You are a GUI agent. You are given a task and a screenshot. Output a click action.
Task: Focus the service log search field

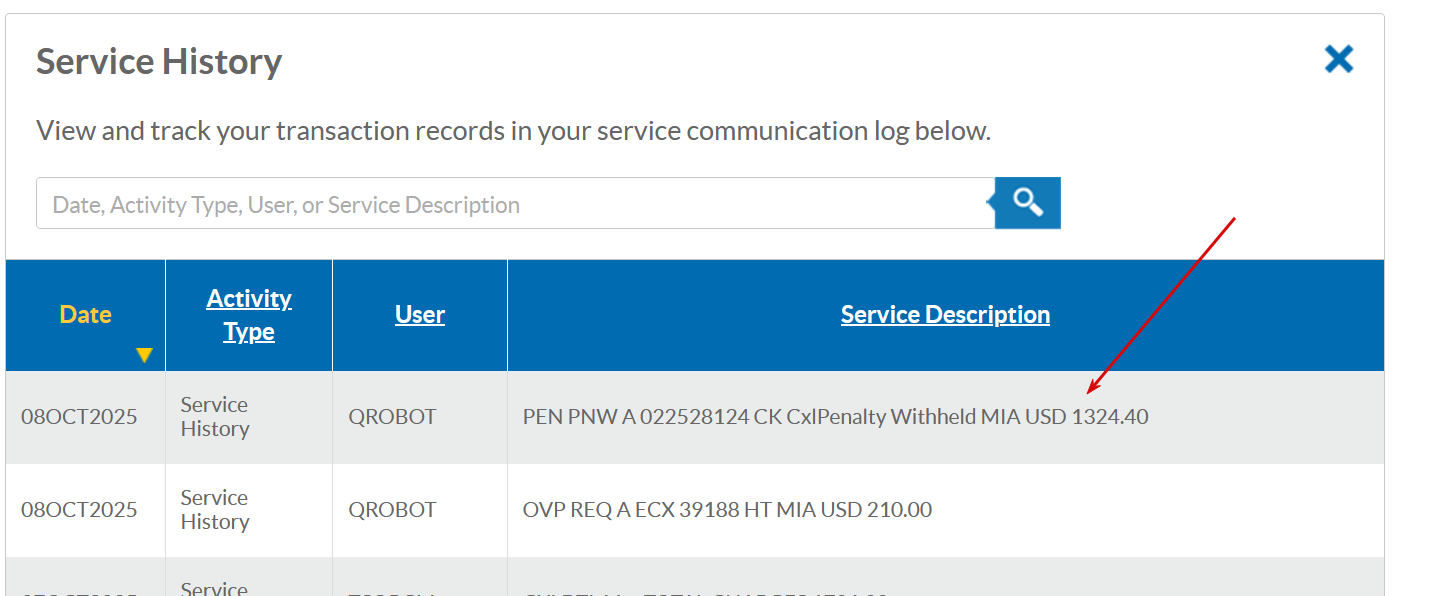515,204
